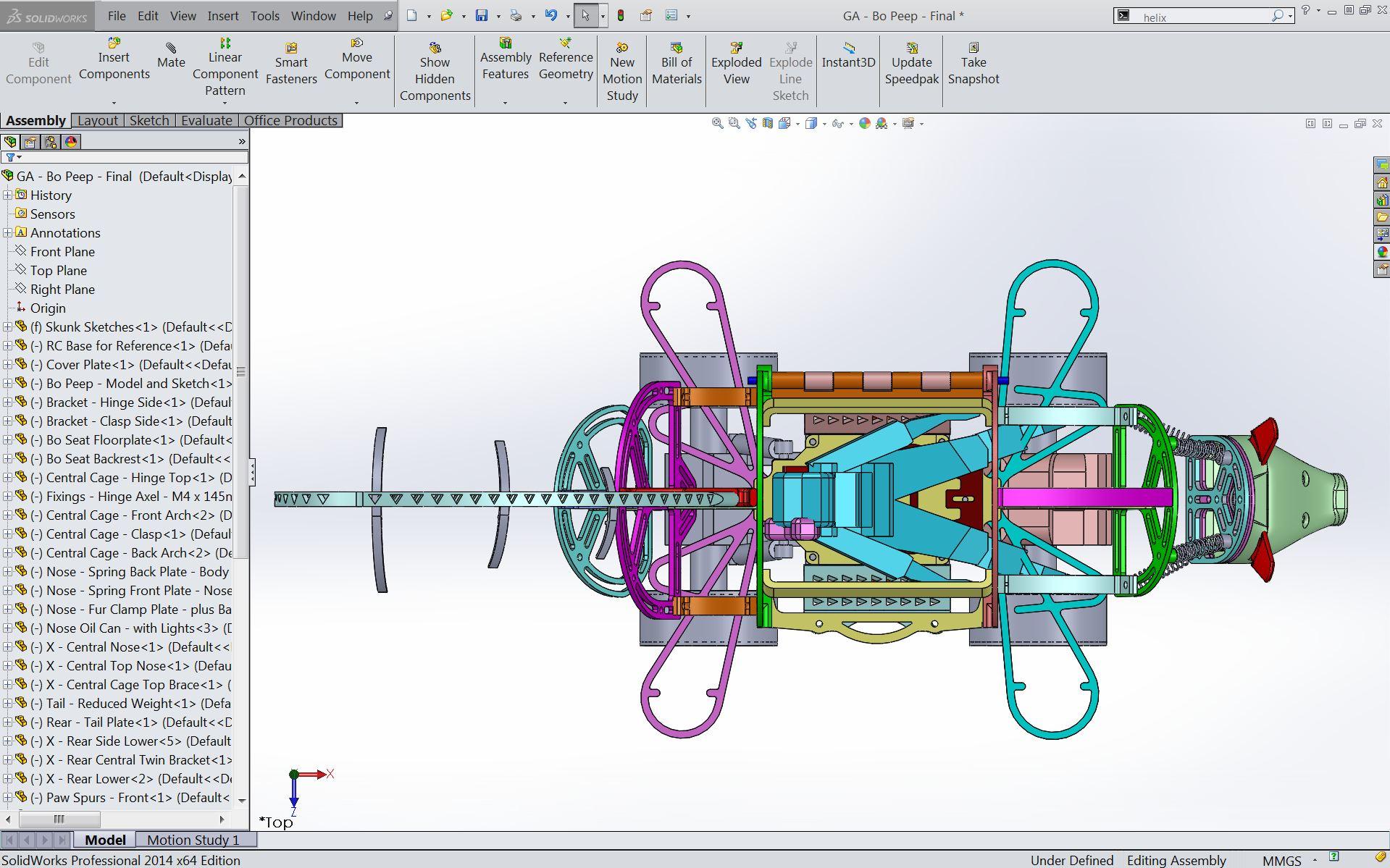Print the document via printer icon
Screen dimensions: 1390x868
tap(516, 15)
